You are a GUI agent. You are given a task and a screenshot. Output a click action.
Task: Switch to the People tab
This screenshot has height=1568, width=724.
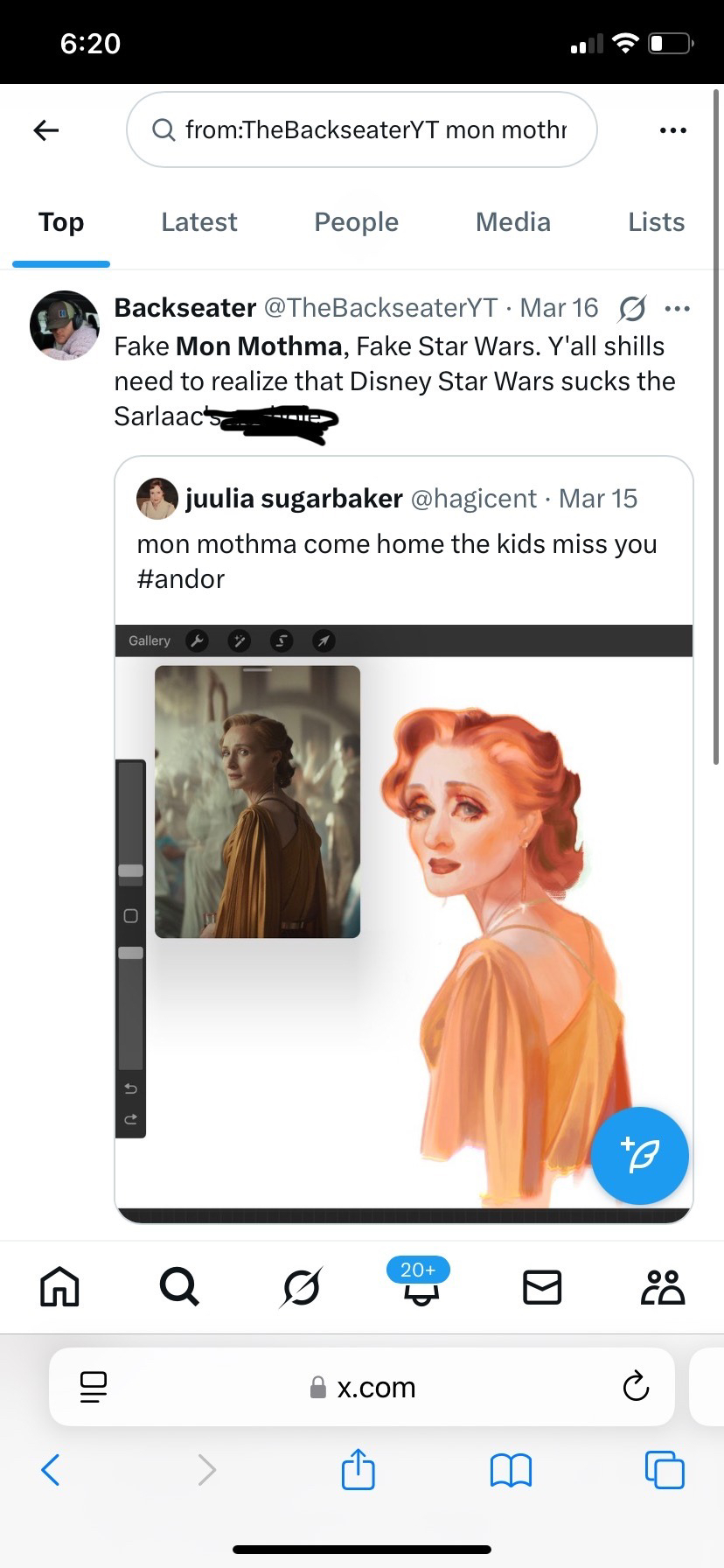point(356,222)
